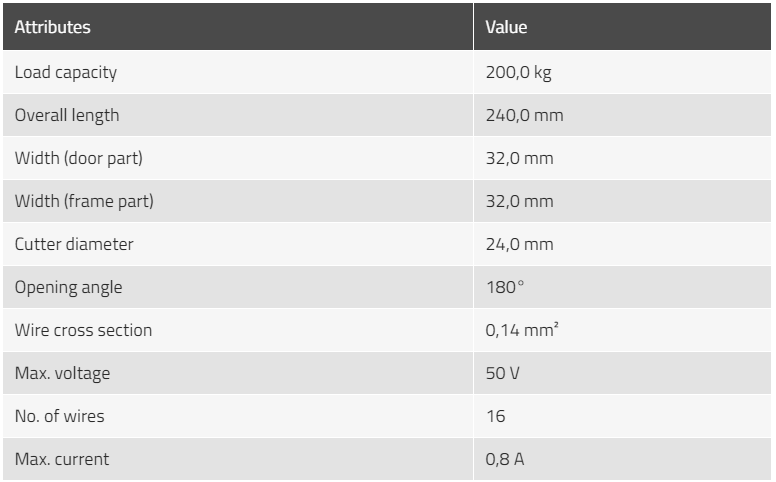Viewport: 776px width, 482px height.
Task: Click the Value column header
Action: (x=506, y=27)
